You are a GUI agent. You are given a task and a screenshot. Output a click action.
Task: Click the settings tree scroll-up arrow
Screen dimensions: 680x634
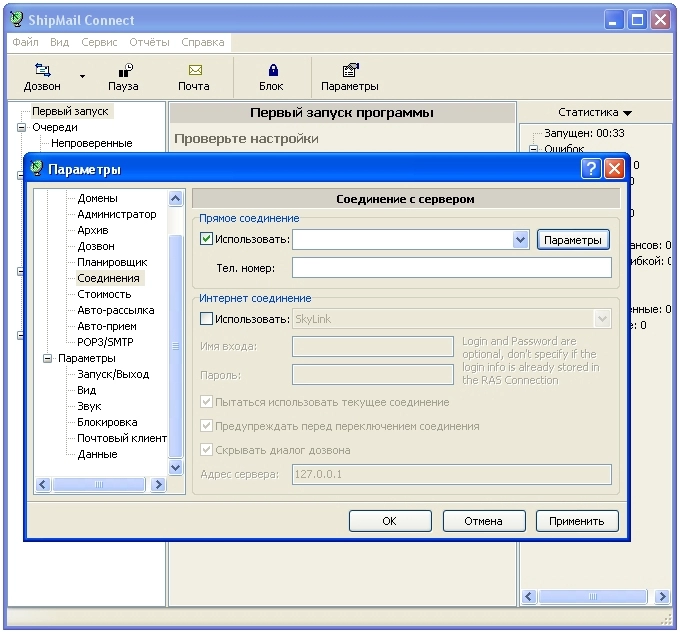click(x=176, y=199)
